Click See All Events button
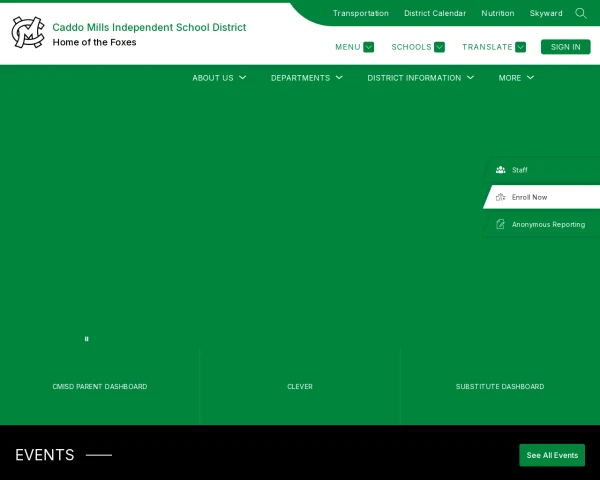Screen dimensions: 600x480 552,455
